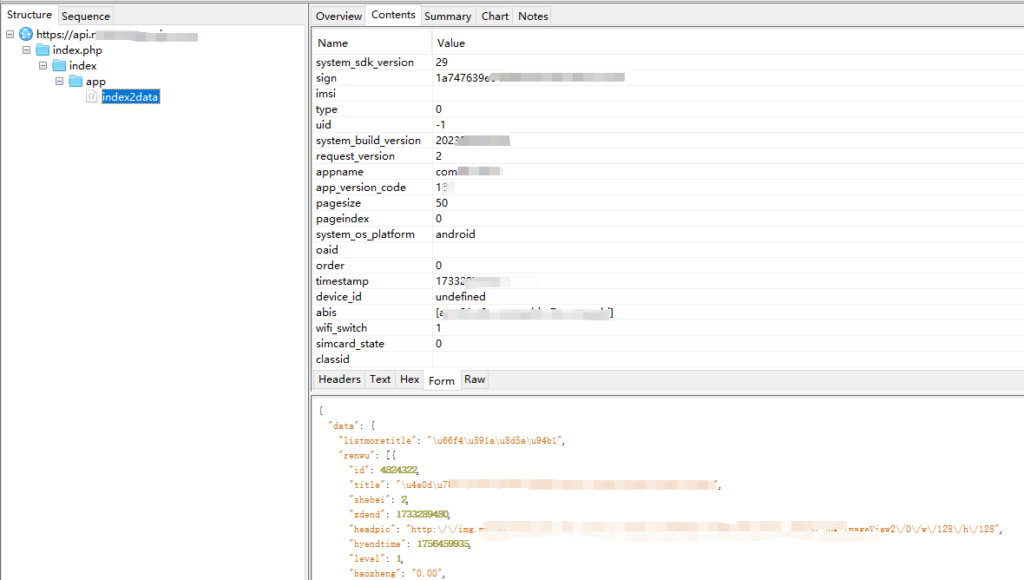The image size is (1024, 580).
Task: Click the app folder icon
Action: coord(76,82)
